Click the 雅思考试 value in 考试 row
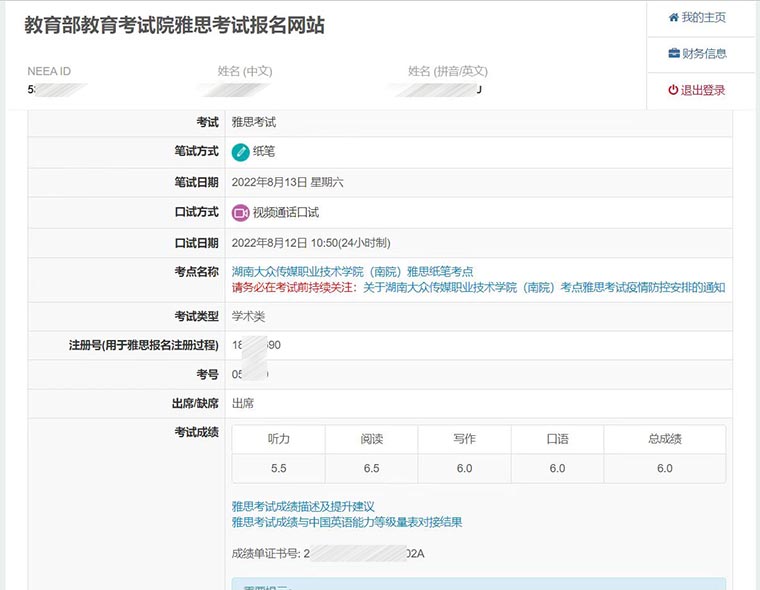 253,122
